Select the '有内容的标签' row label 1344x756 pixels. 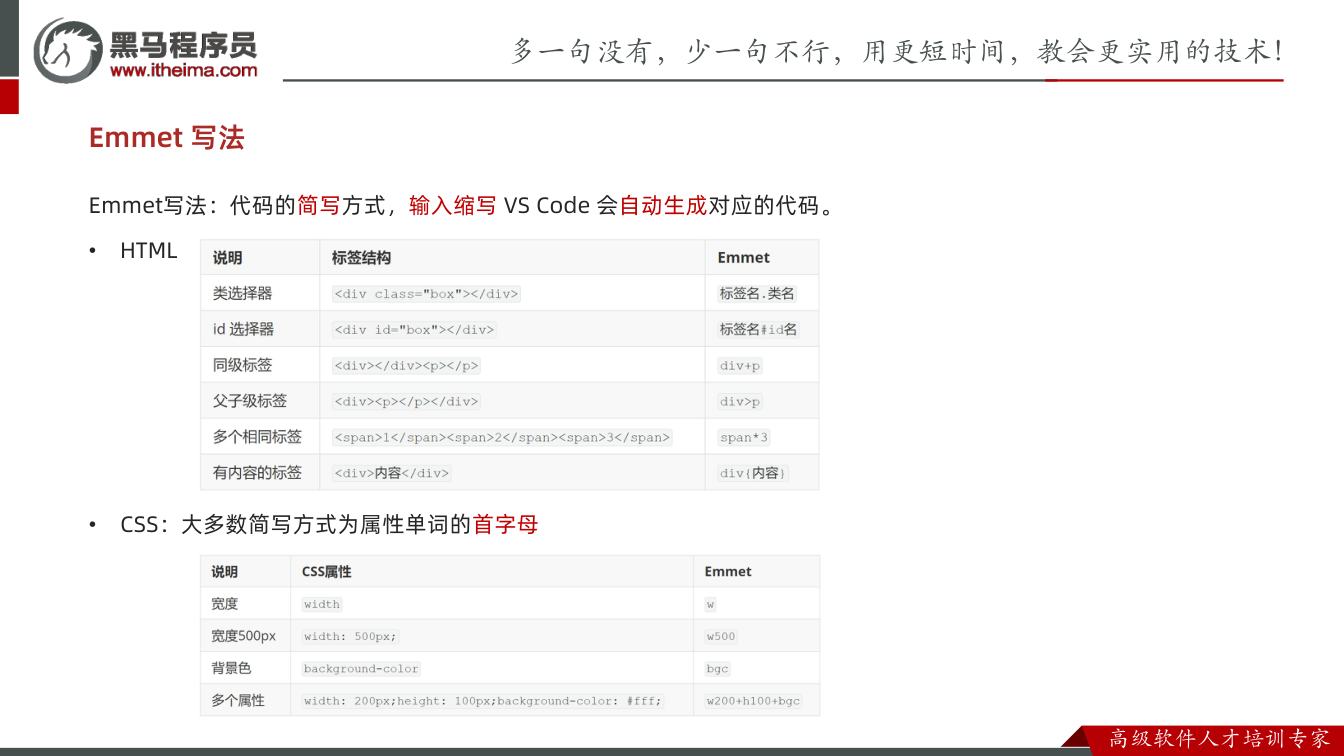(257, 473)
